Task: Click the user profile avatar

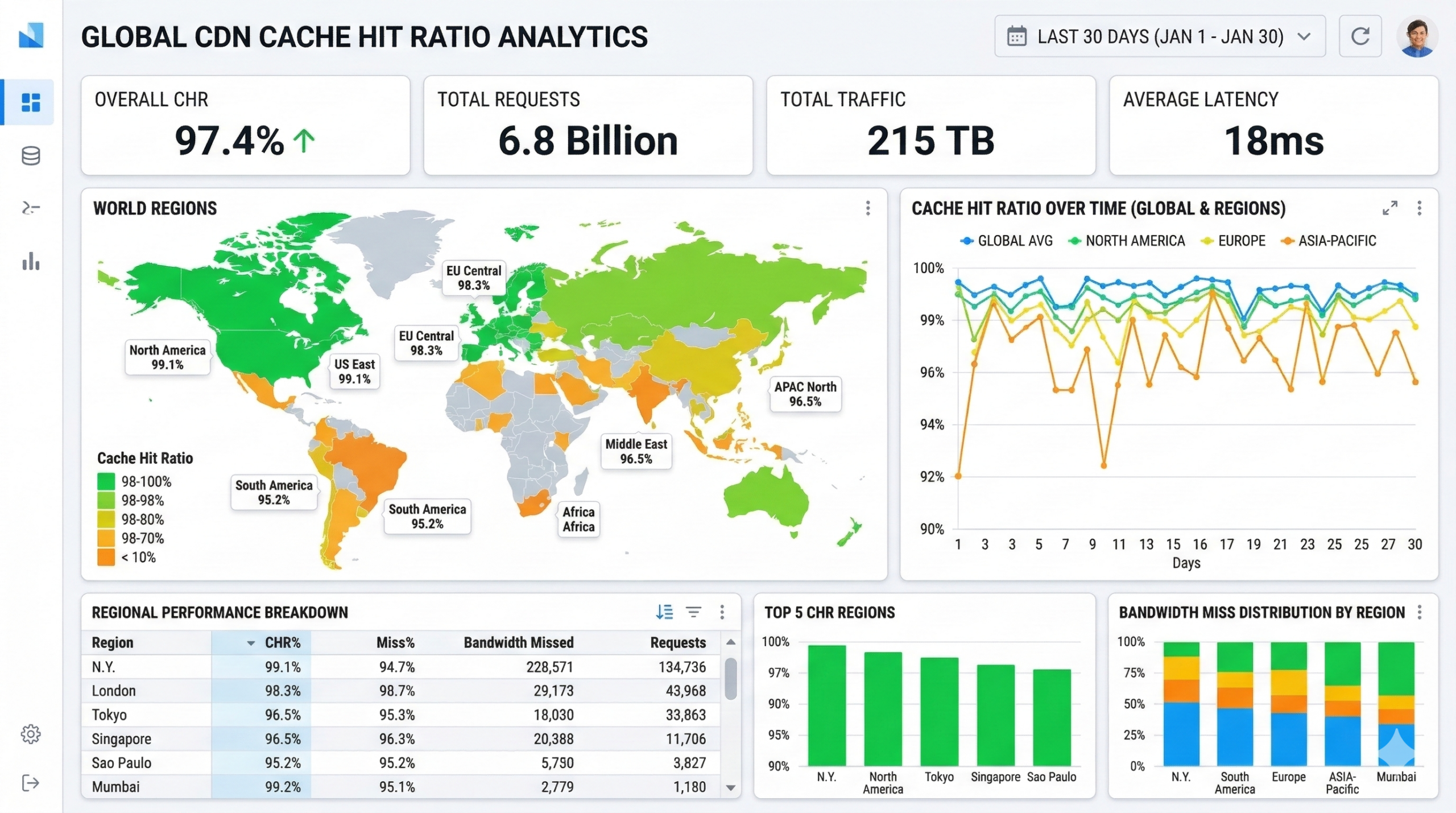Action: (1417, 36)
